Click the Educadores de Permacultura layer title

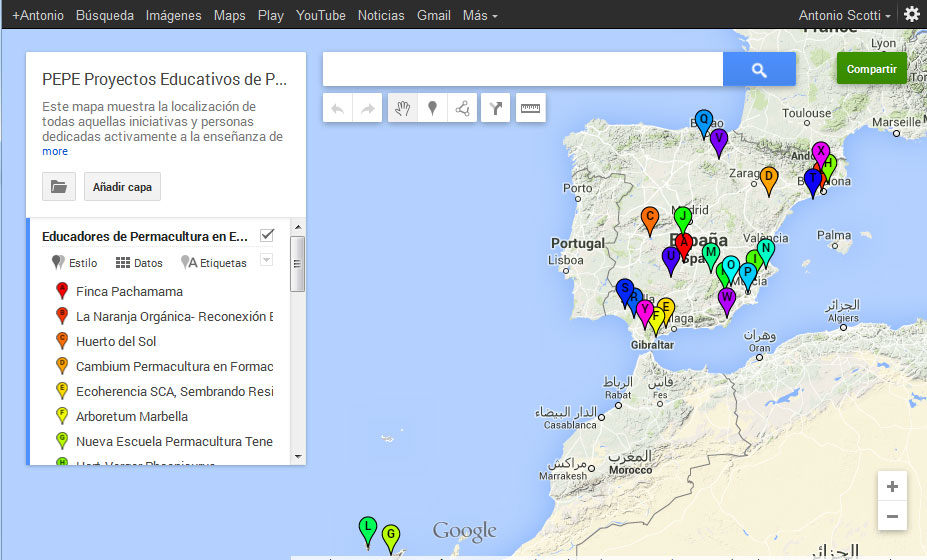145,237
